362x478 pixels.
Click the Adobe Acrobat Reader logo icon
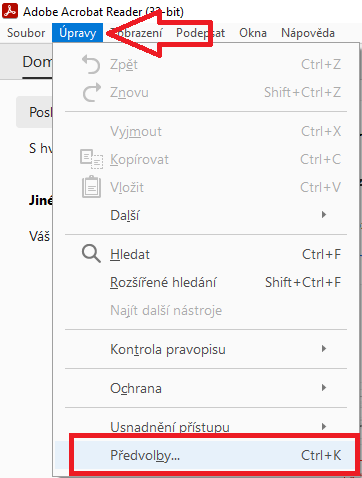(x=10, y=11)
